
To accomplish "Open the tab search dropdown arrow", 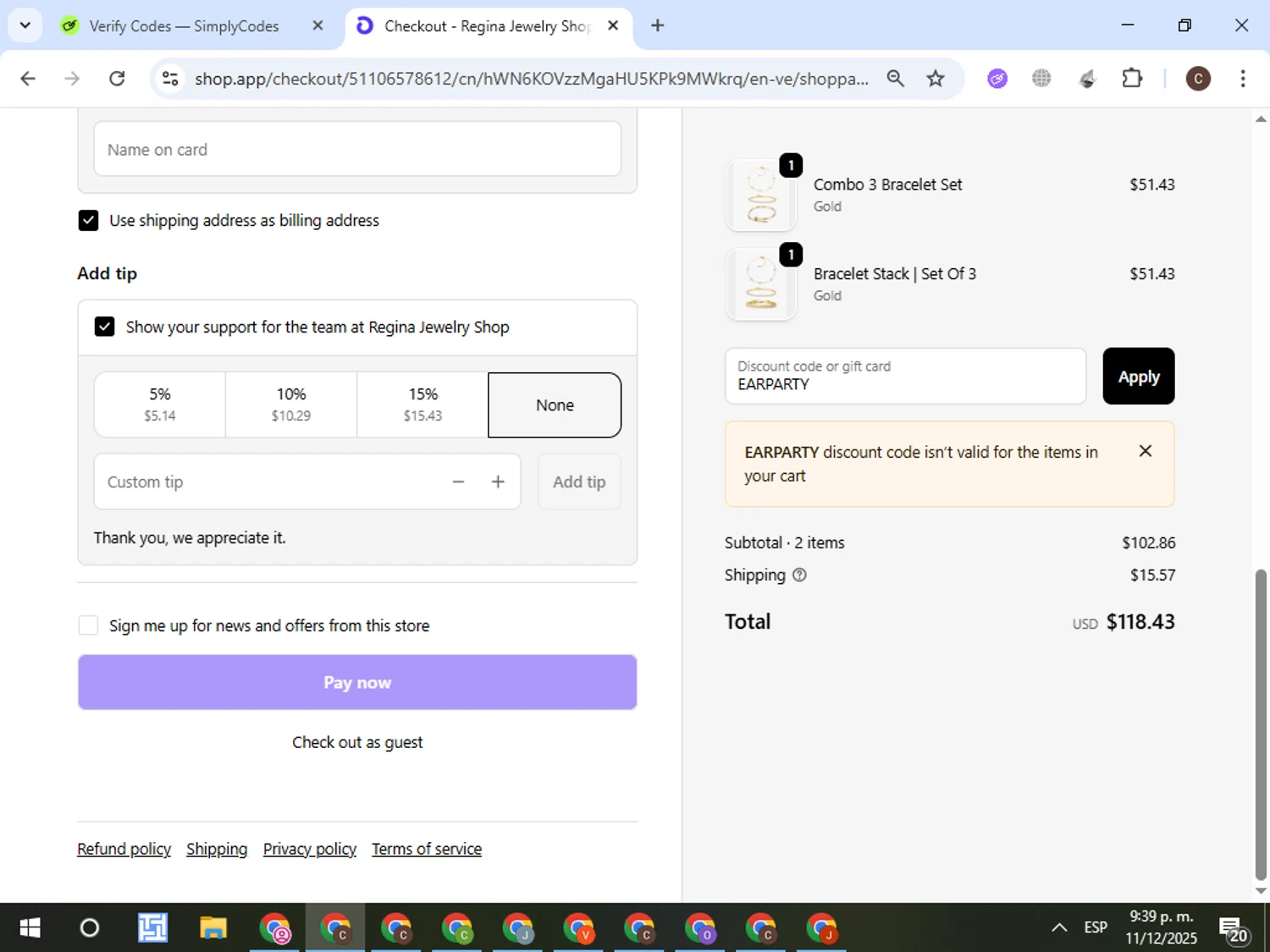I will [25, 25].
